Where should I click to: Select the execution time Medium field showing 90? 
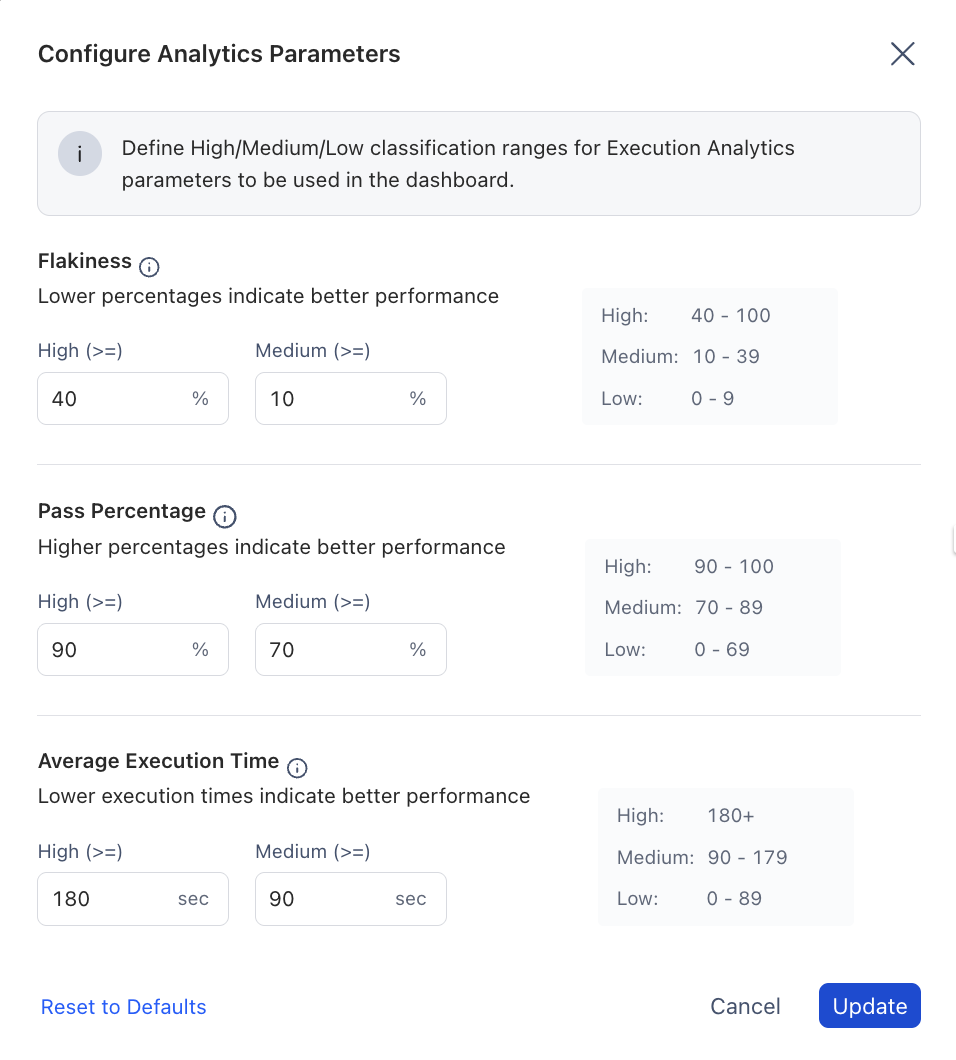(x=351, y=899)
